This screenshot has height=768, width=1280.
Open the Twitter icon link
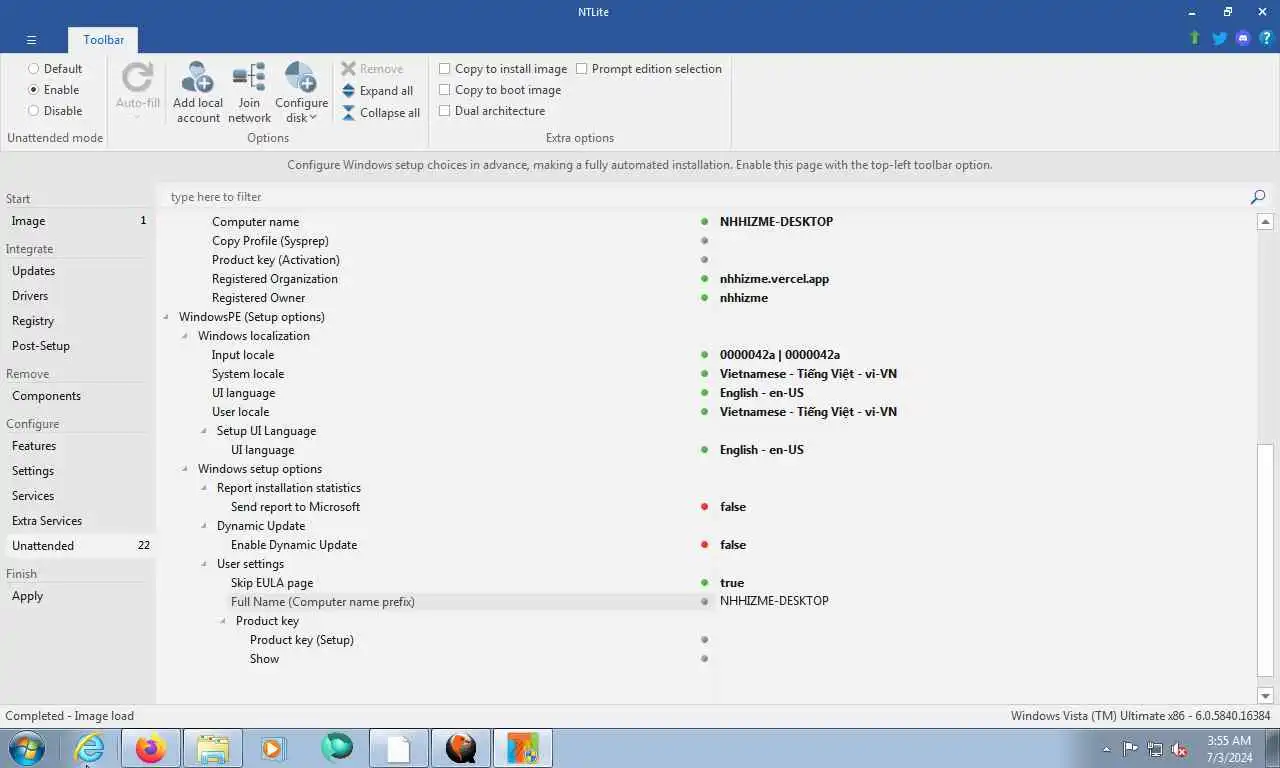1219,38
